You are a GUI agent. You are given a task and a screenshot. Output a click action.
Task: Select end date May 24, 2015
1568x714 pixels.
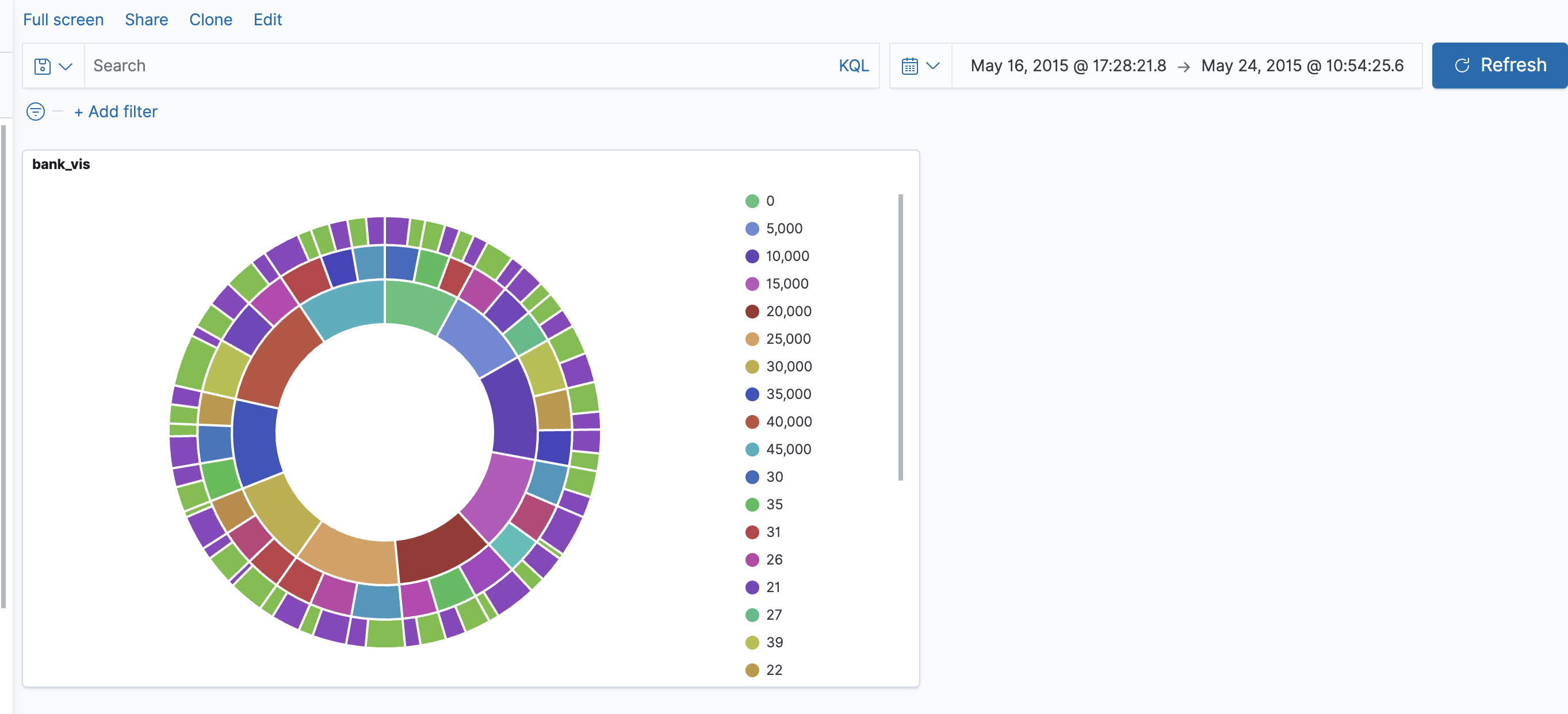[1302, 66]
